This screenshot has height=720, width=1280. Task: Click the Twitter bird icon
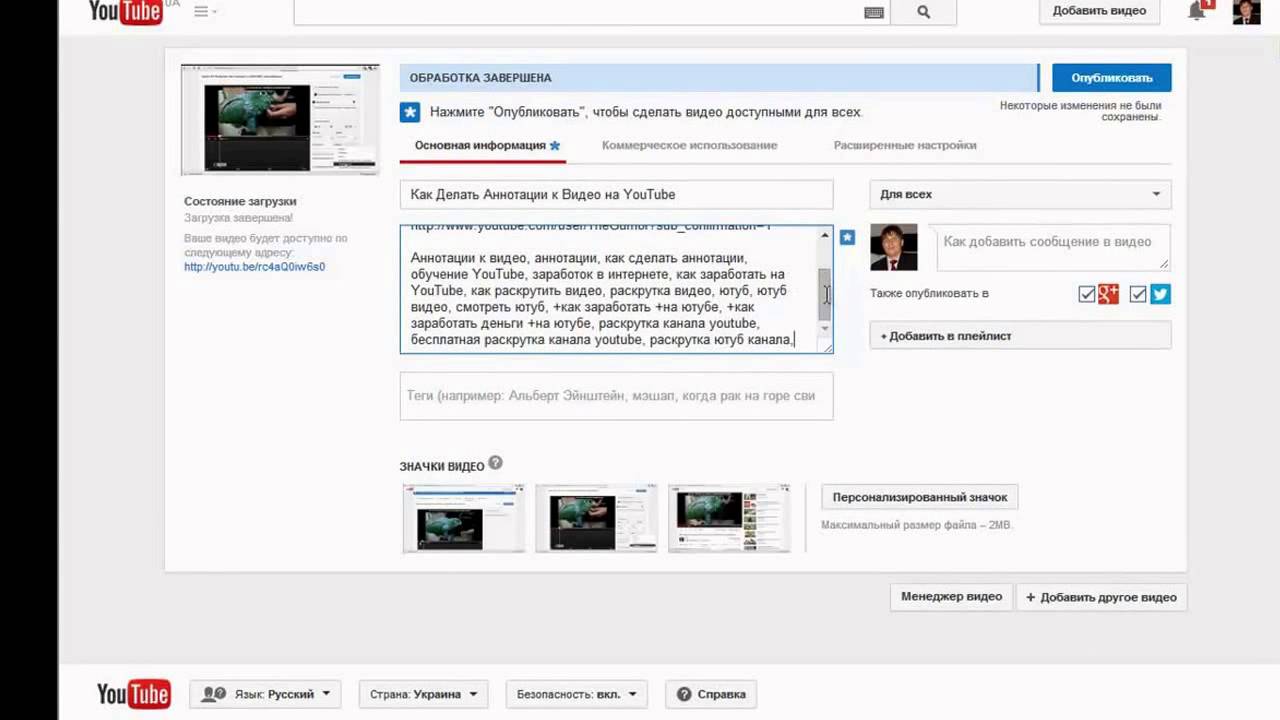[x=1160, y=294]
